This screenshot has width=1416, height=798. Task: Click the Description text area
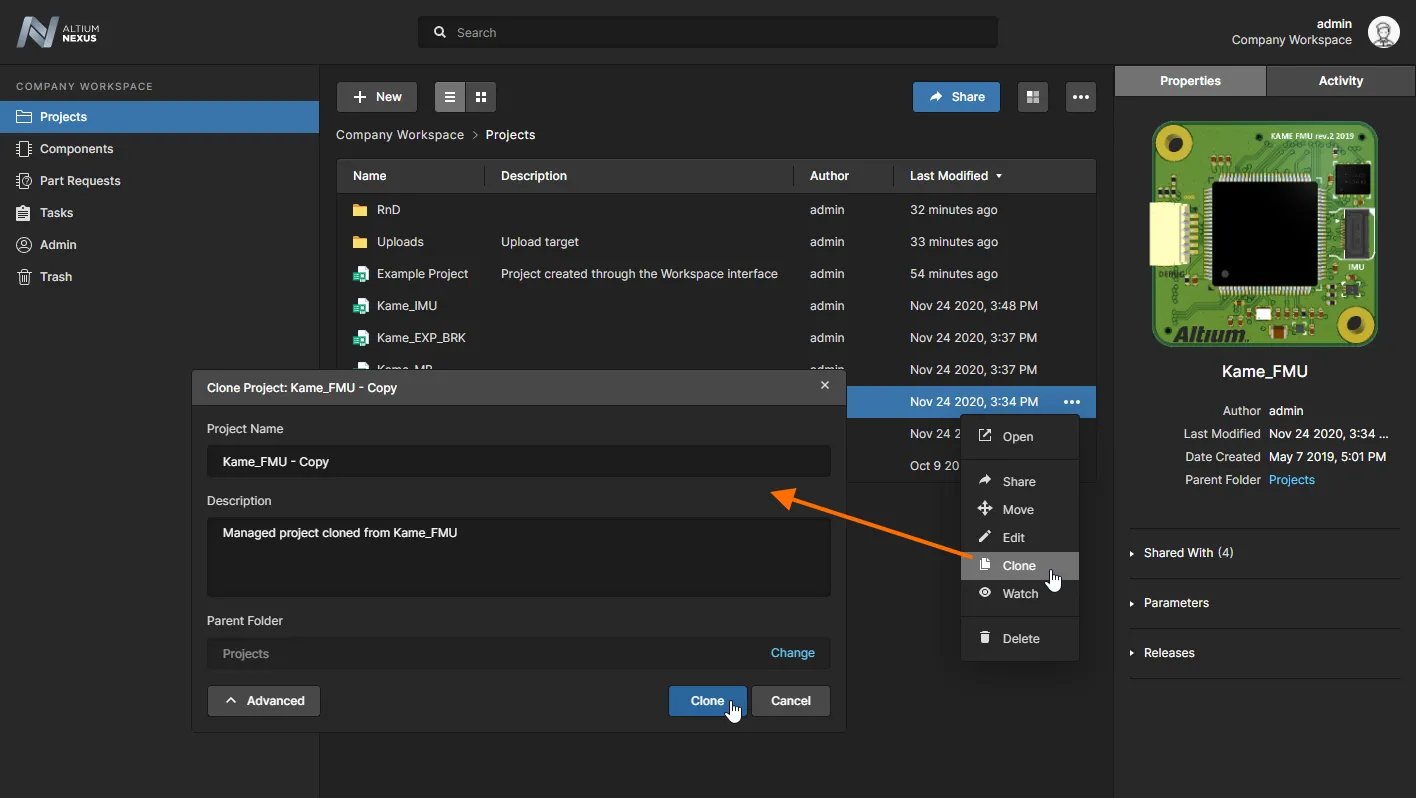coord(519,557)
